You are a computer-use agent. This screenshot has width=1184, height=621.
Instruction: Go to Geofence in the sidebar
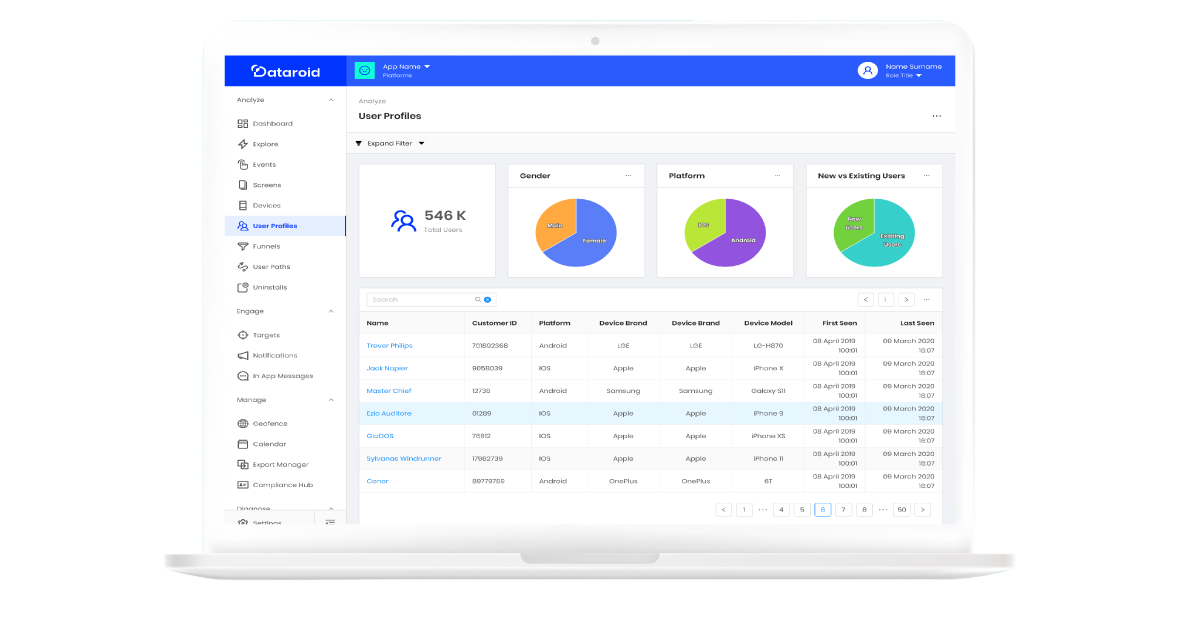click(x=270, y=424)
